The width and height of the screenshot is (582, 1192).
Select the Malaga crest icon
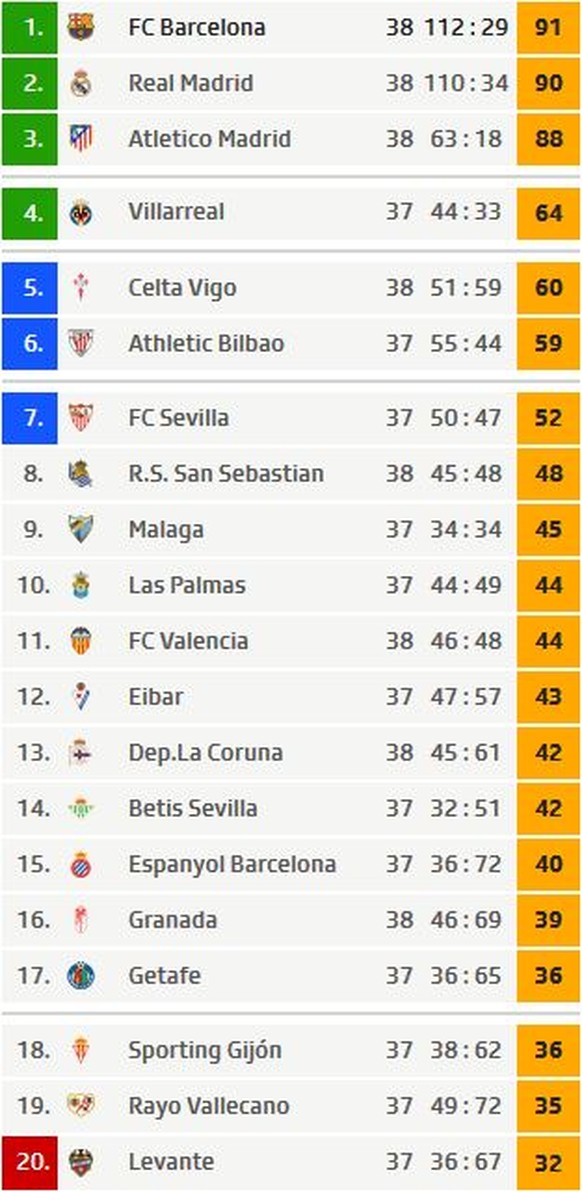pos(81,529)
